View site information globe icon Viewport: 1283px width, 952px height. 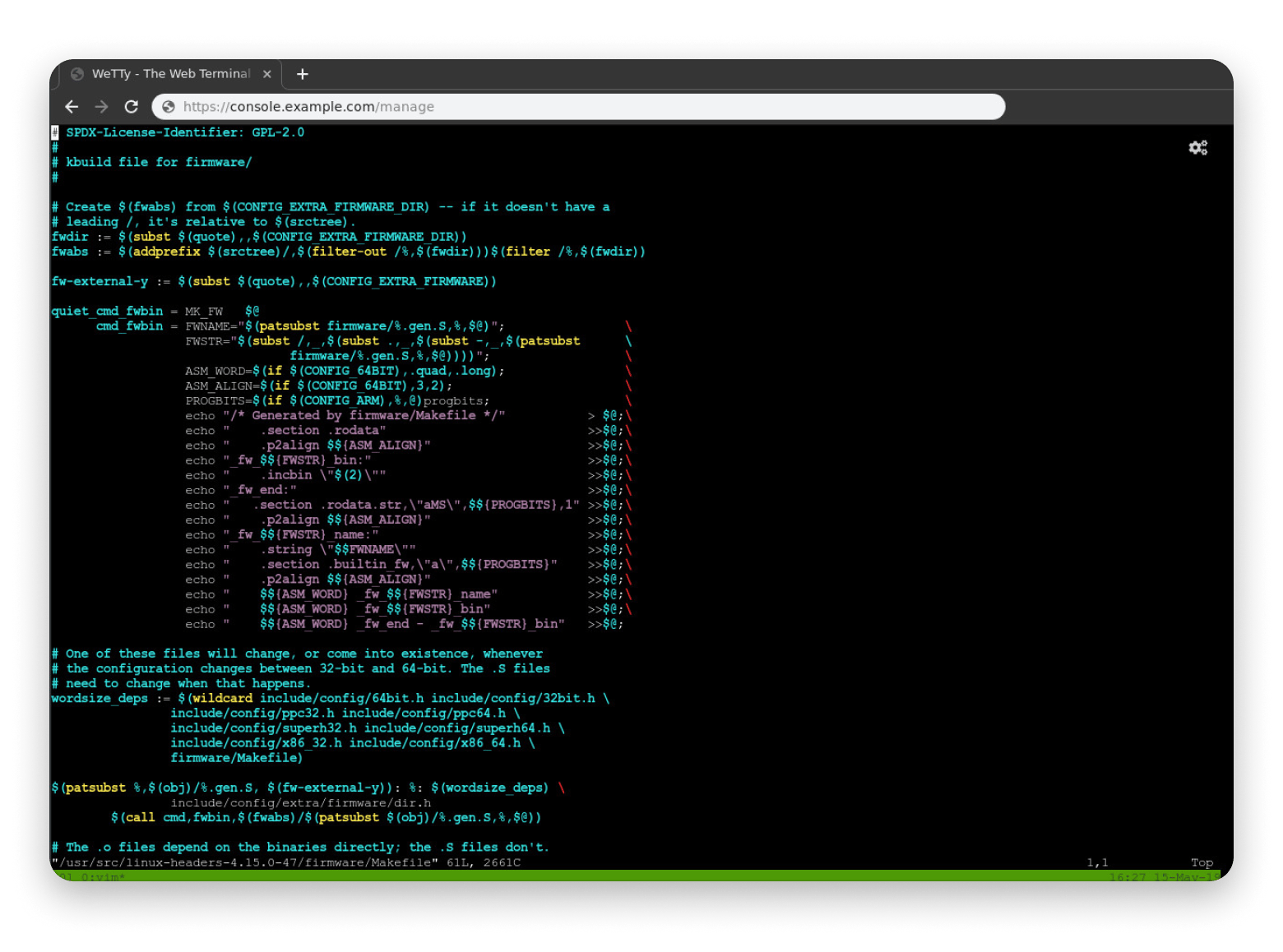click(169, 107)
